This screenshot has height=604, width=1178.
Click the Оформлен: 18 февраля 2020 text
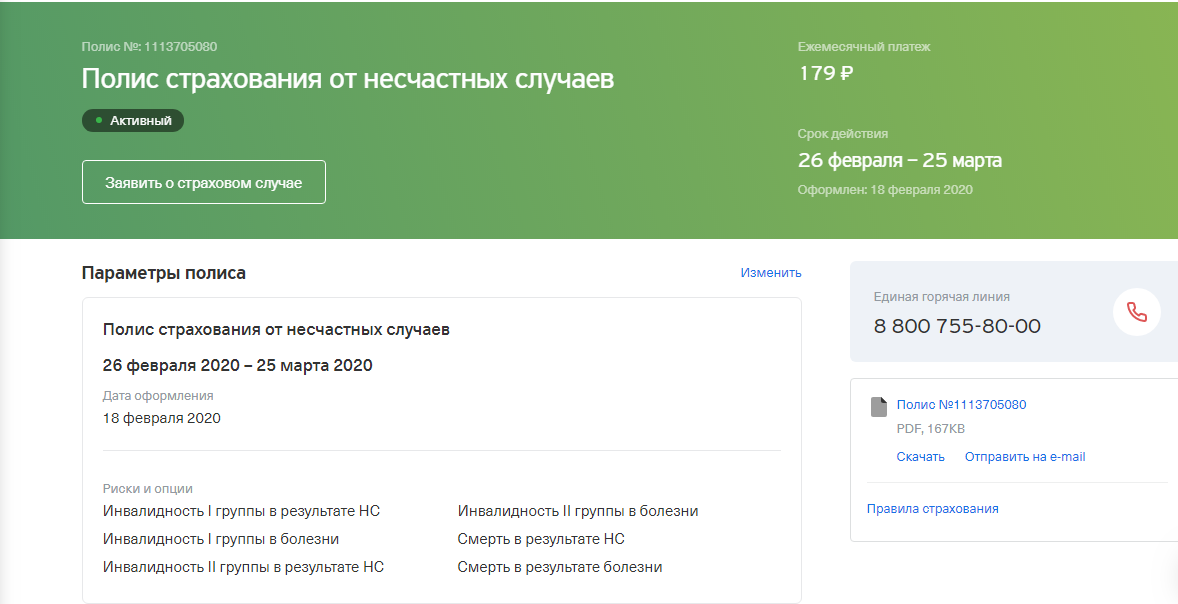point(884,190)
